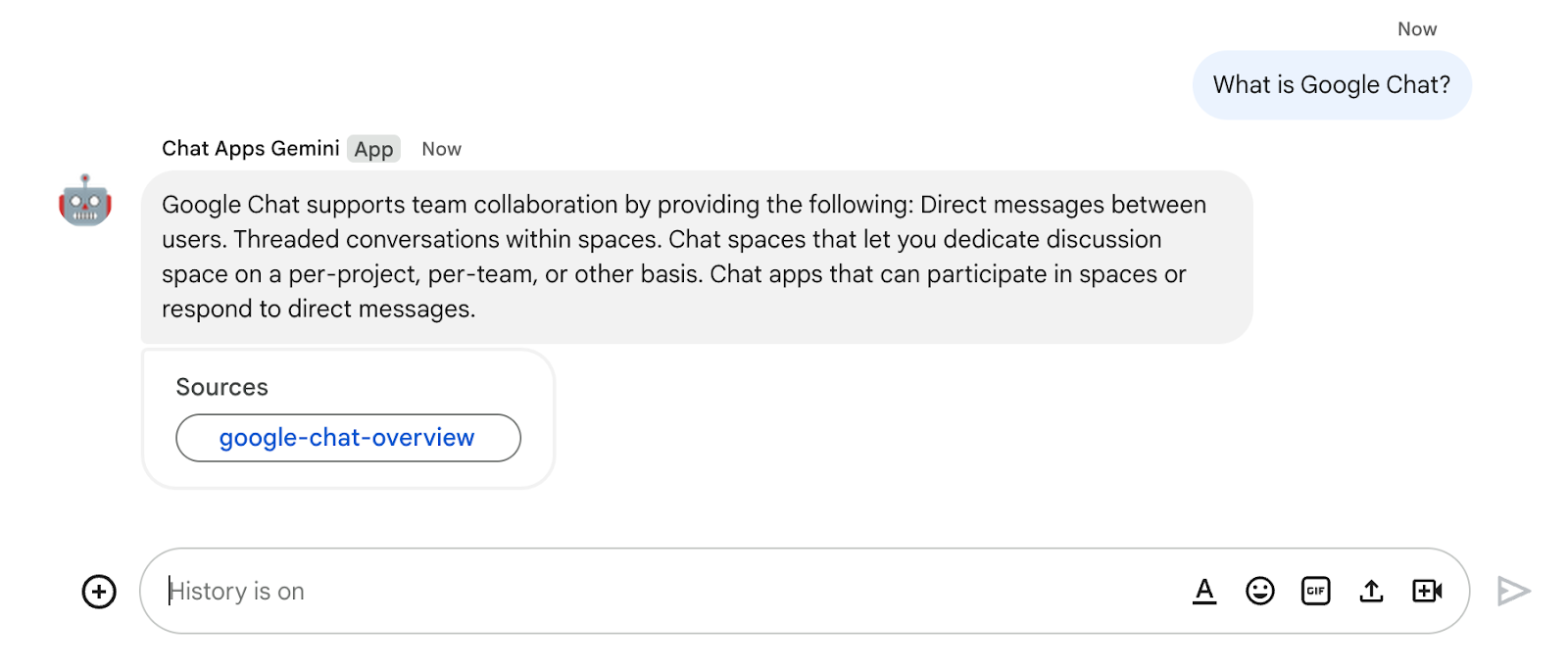Open the GIF picker
The width and height of the screenshot is (1568, 669).
(x=1315, y=591)
